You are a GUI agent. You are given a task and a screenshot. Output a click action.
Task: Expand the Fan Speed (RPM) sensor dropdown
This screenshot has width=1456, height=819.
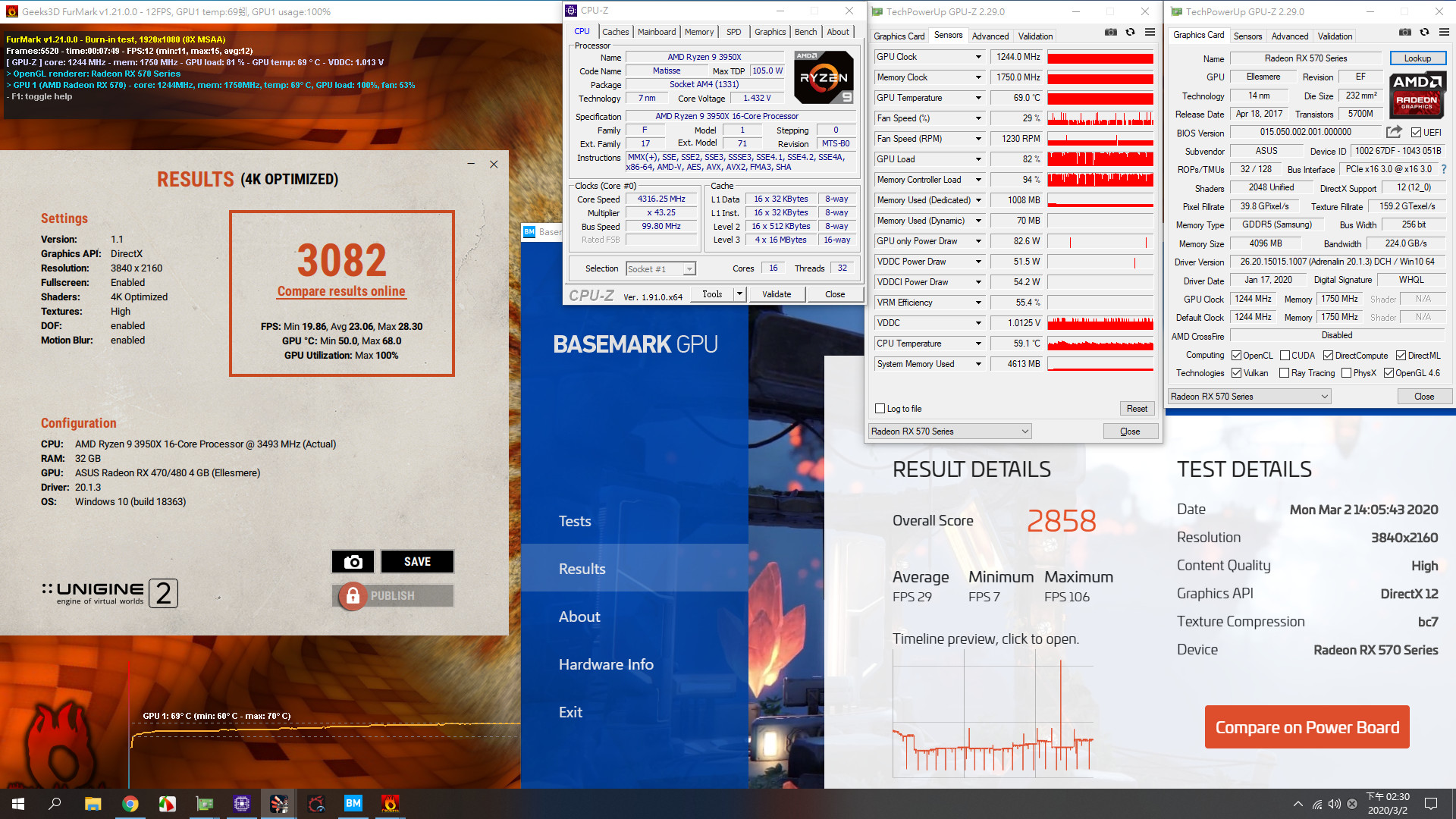click(x=978, y=139)
